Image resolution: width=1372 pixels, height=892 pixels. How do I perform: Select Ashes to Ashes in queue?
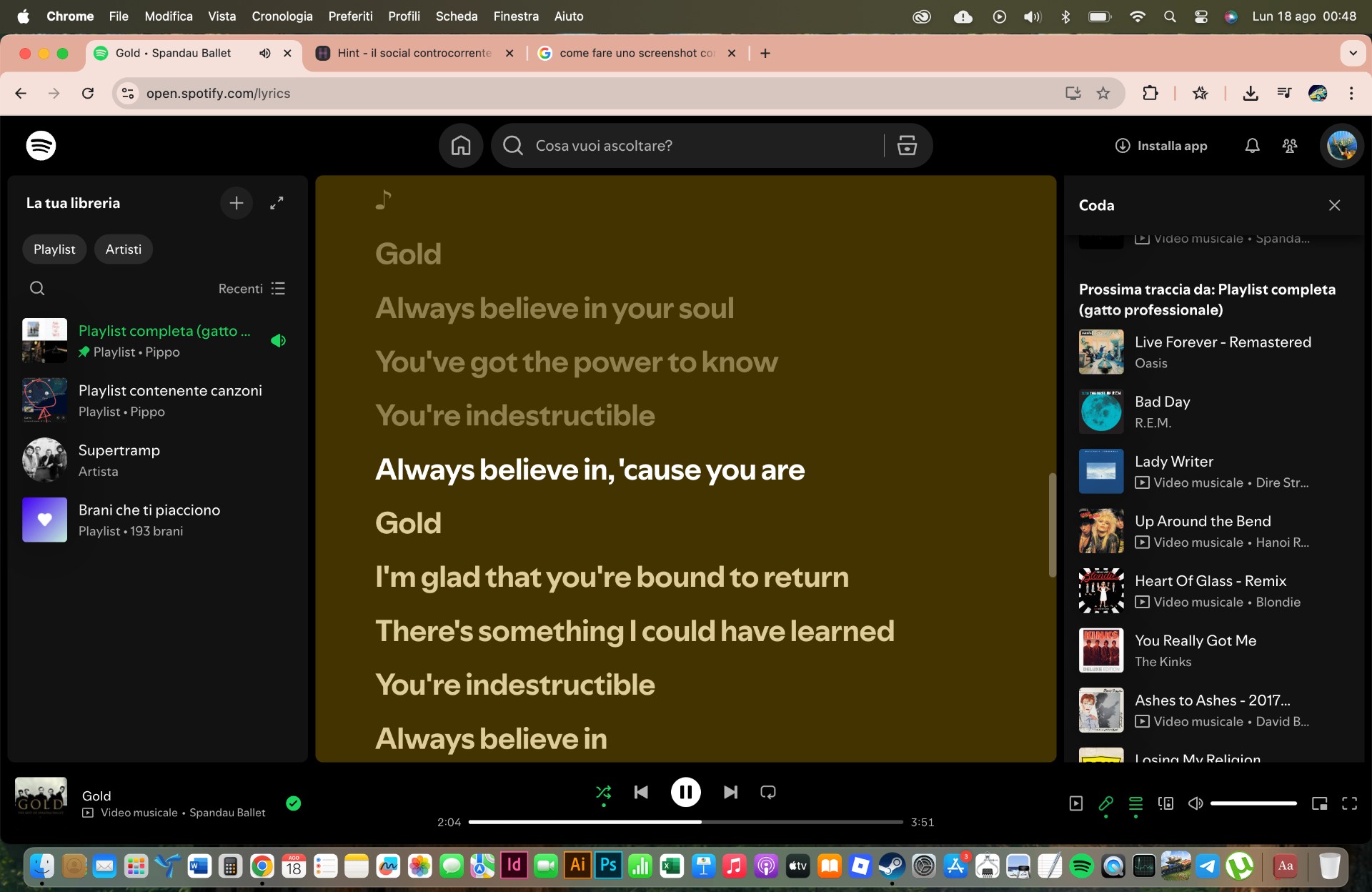(1213, 710)
